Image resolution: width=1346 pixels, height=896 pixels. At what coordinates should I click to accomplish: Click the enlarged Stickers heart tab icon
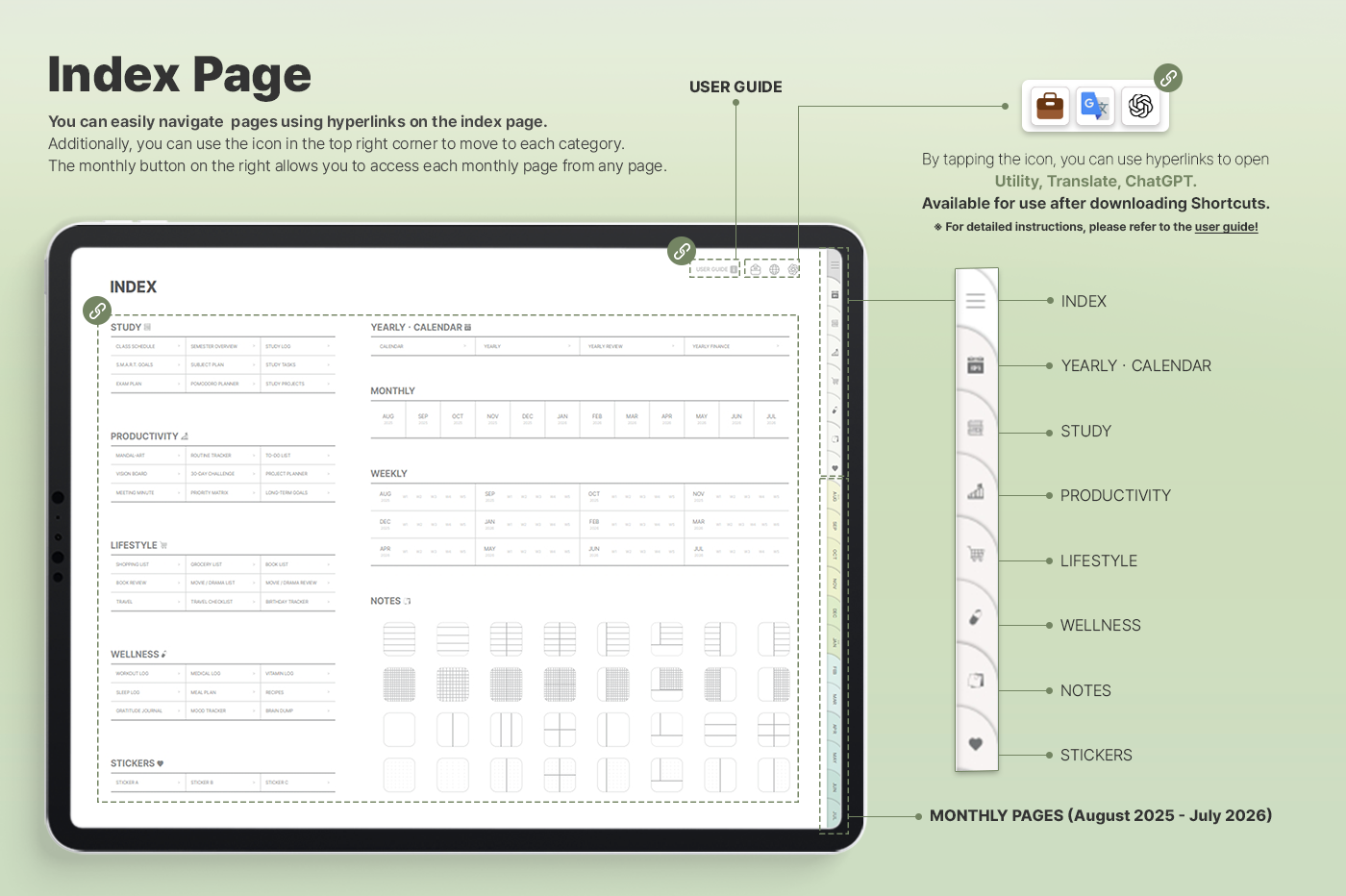pyautogui.click(x=975, y=743)
